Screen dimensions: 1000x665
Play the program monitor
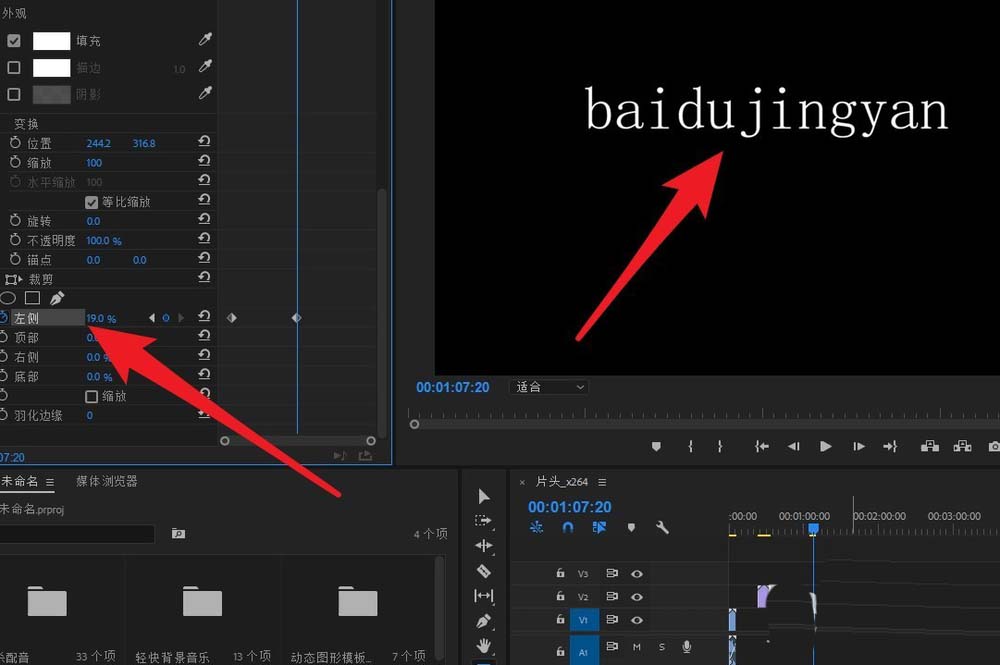(x=825, y=446)
